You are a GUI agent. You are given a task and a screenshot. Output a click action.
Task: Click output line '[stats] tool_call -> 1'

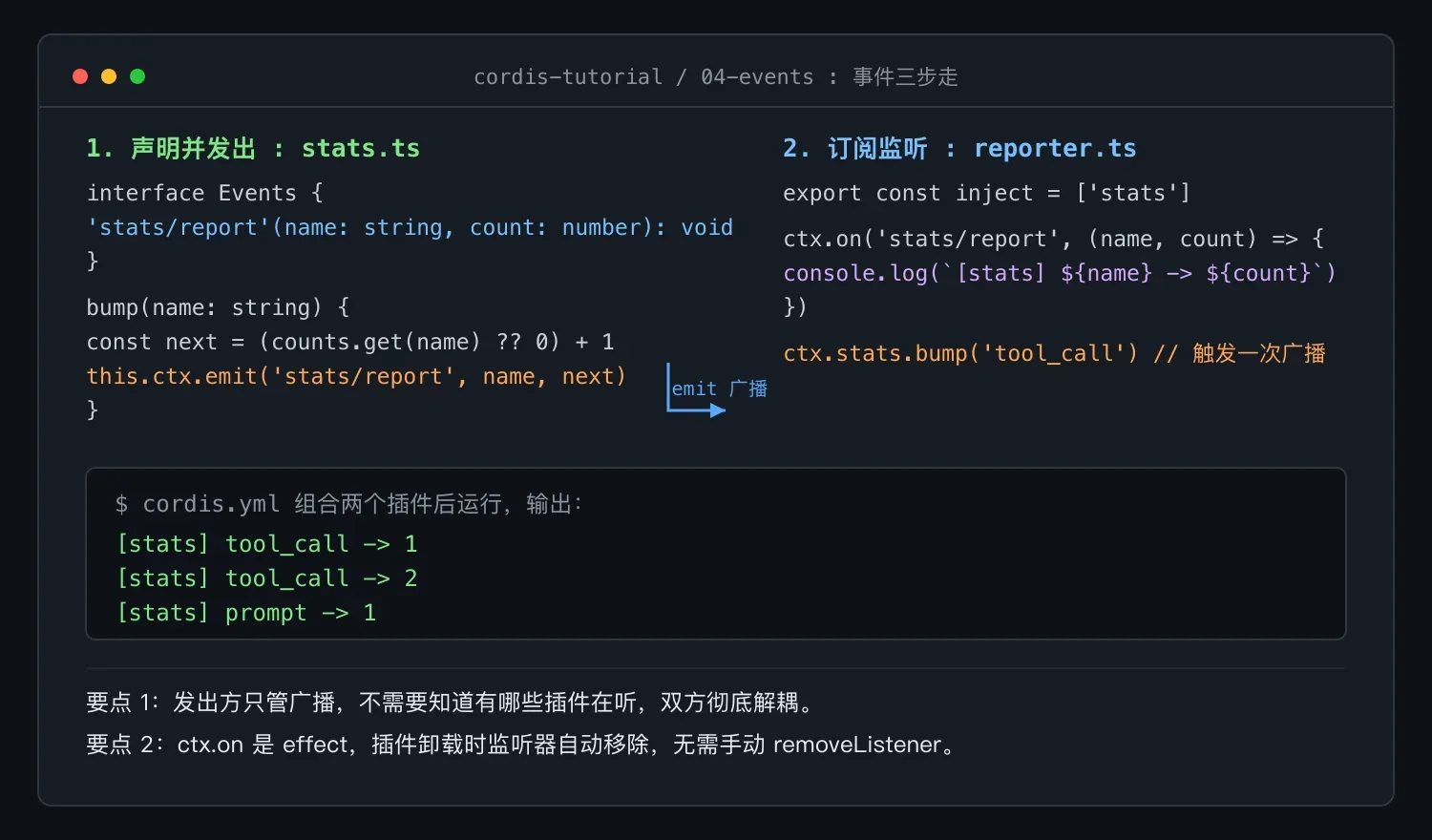(267, 544)
